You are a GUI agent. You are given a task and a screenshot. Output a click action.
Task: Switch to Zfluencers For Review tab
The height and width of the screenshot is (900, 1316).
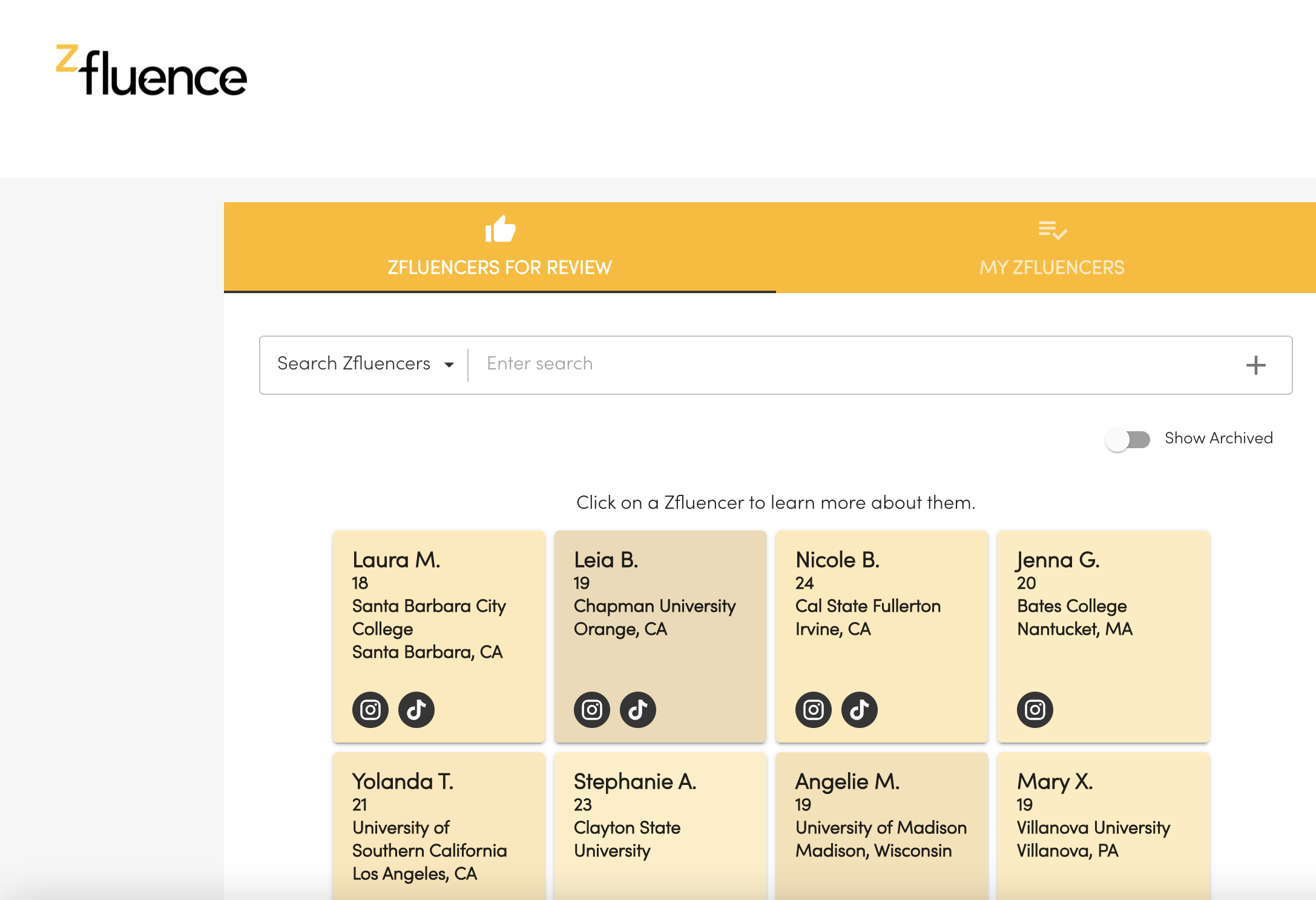point(500,247)
